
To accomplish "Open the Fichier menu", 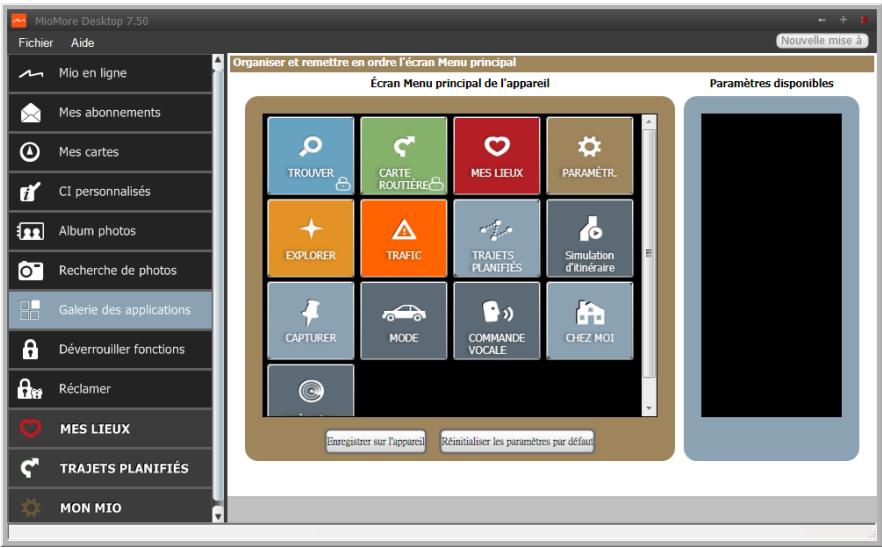I will tap(36, 43).
